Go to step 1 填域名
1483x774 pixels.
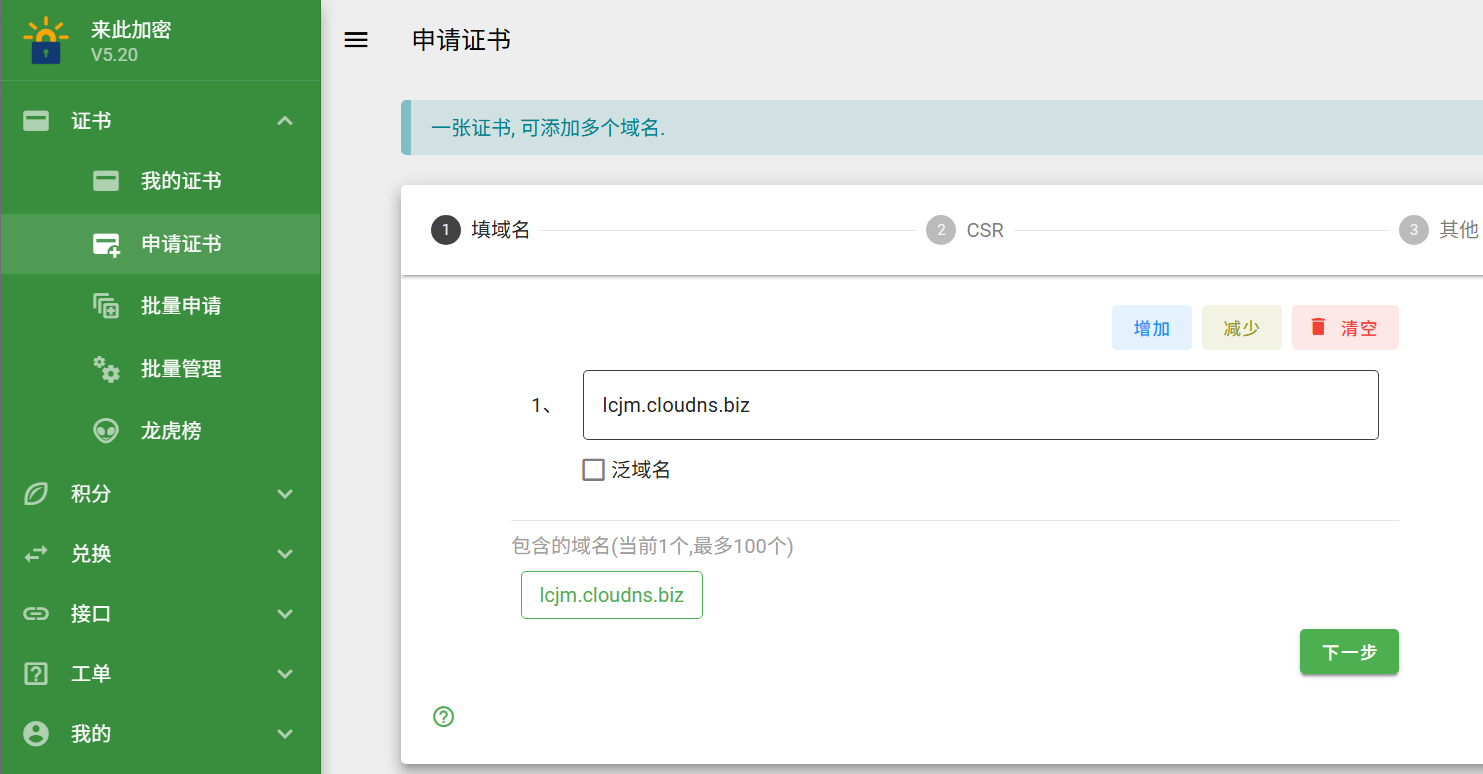pos(481,230)
